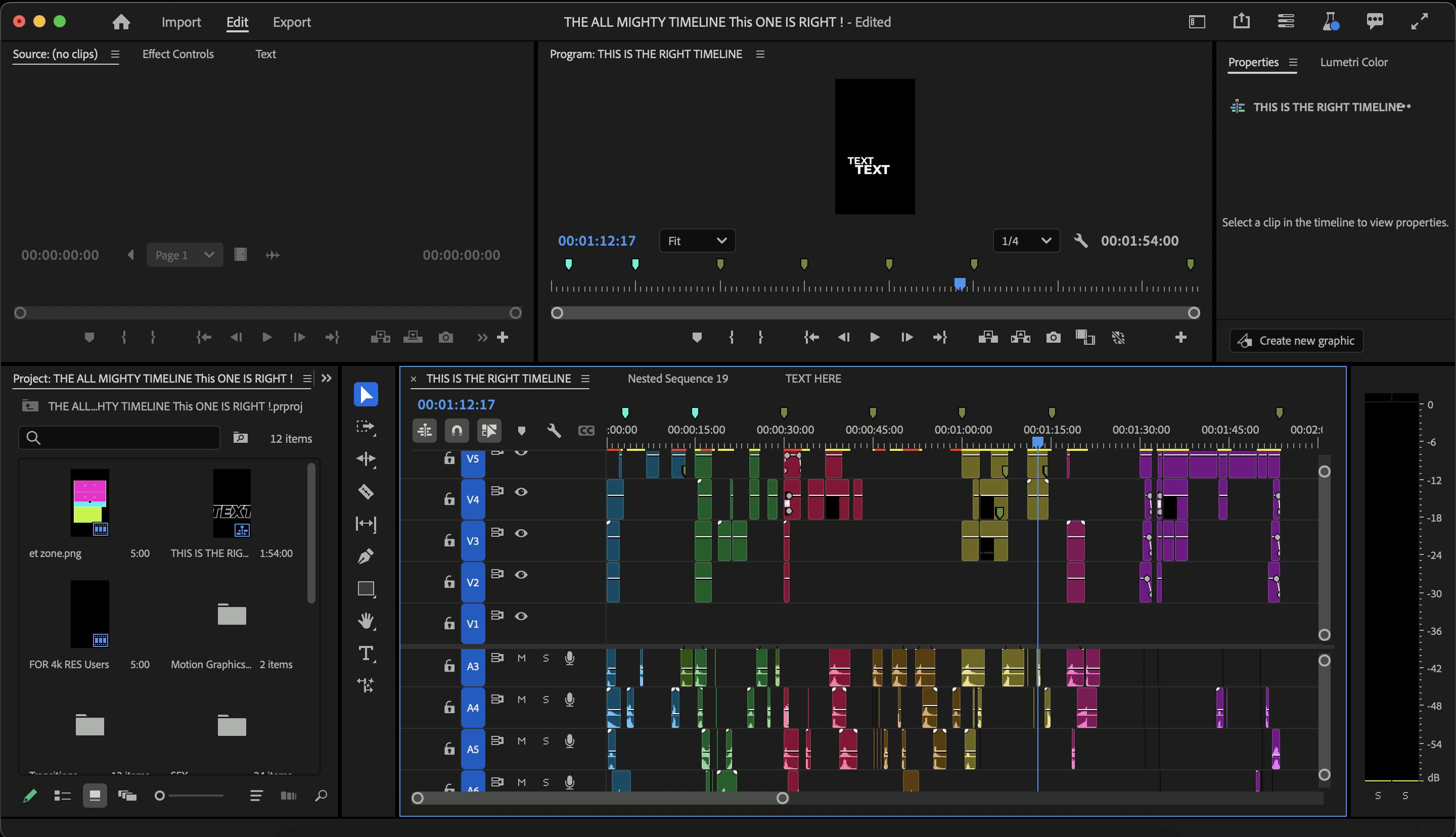1456x837 pixels.
Task: Hide the V3 track output
Action: [521, 533]
